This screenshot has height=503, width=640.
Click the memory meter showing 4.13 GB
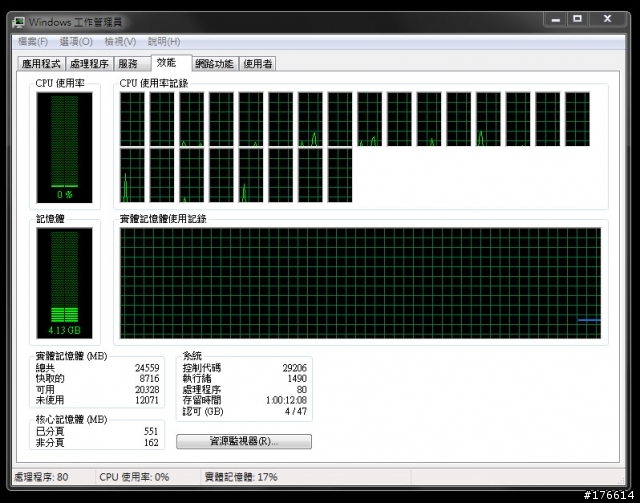tap(64, 283)
